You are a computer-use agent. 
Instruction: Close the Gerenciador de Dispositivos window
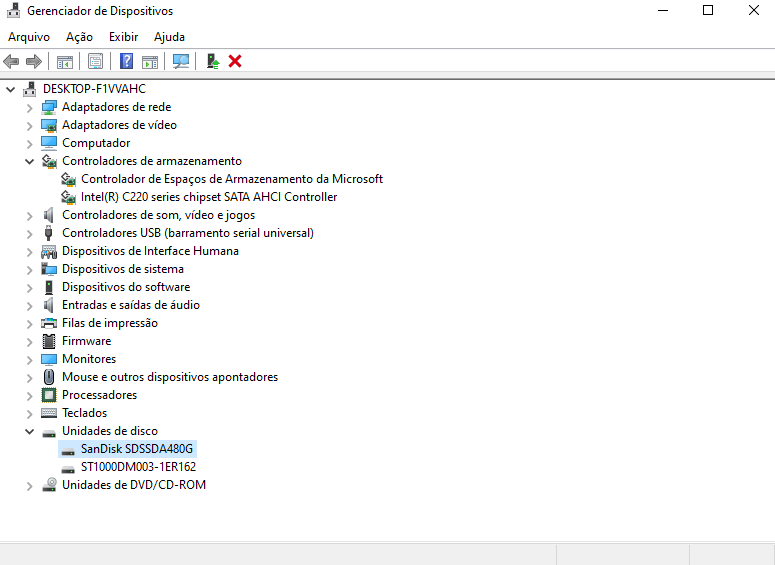(x=753, y=10)
